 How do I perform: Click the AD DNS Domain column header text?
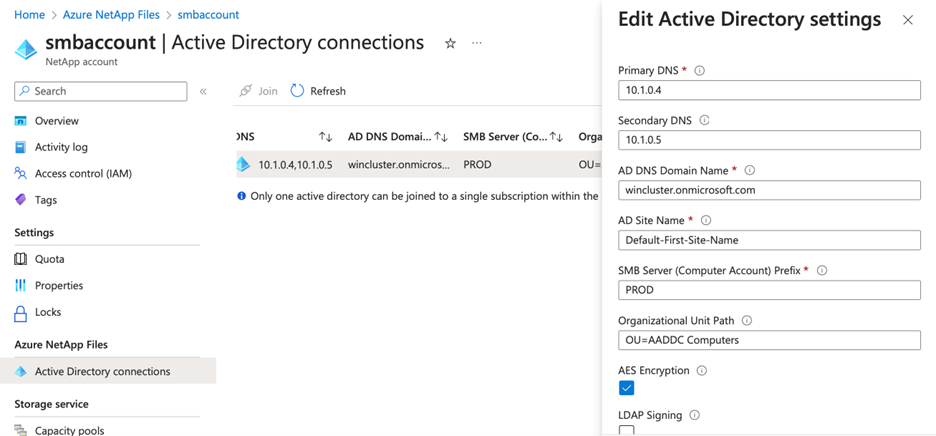coord(389,137)
